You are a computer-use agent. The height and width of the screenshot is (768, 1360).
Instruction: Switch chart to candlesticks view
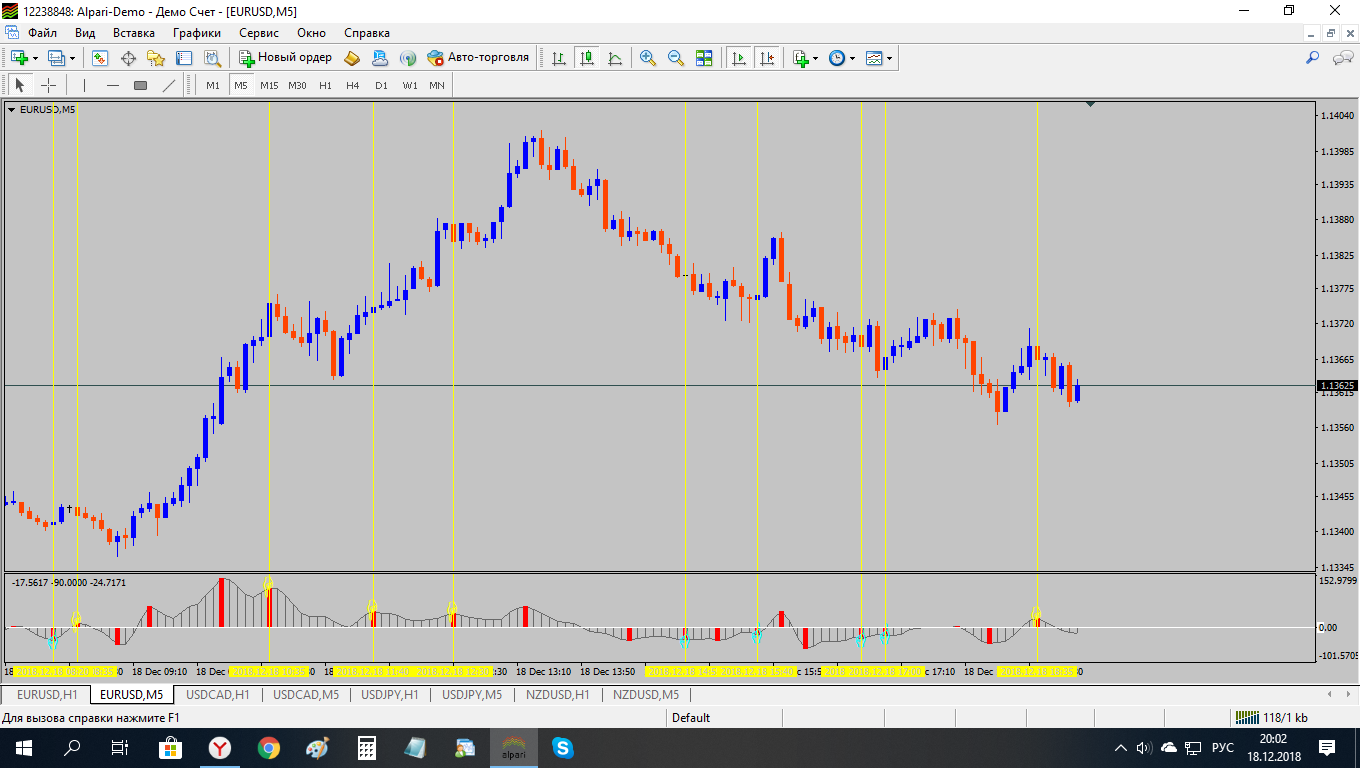(x=587, y=58)
